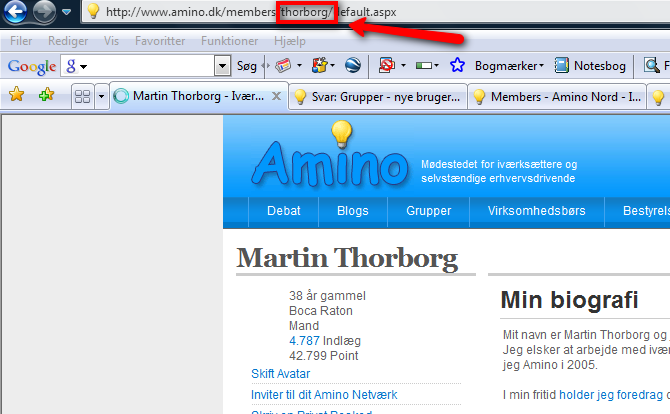
Task: Click the Google toolbar colorful gadget icon
Action: pos(320,65)
